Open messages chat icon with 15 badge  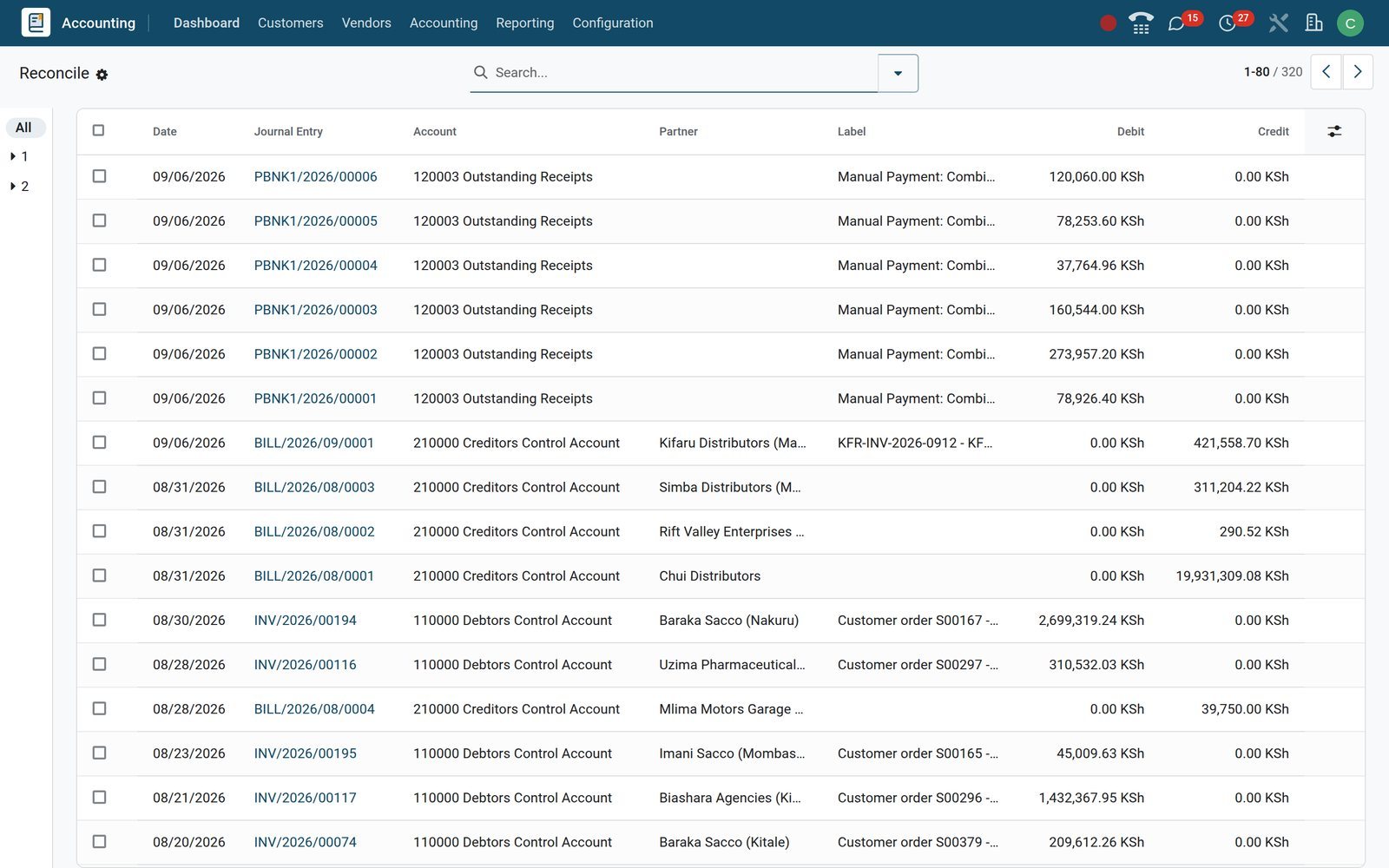coord(1176,23)
